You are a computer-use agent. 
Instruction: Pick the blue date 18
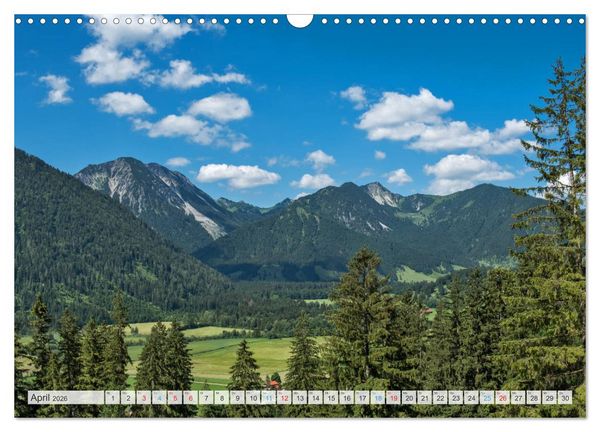(x=378, y=398)
